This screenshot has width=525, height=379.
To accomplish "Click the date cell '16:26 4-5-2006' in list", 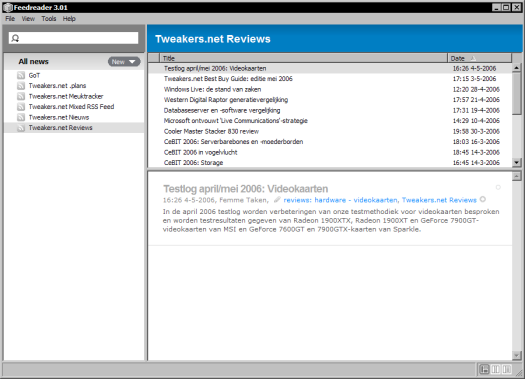I will (474, 68).
